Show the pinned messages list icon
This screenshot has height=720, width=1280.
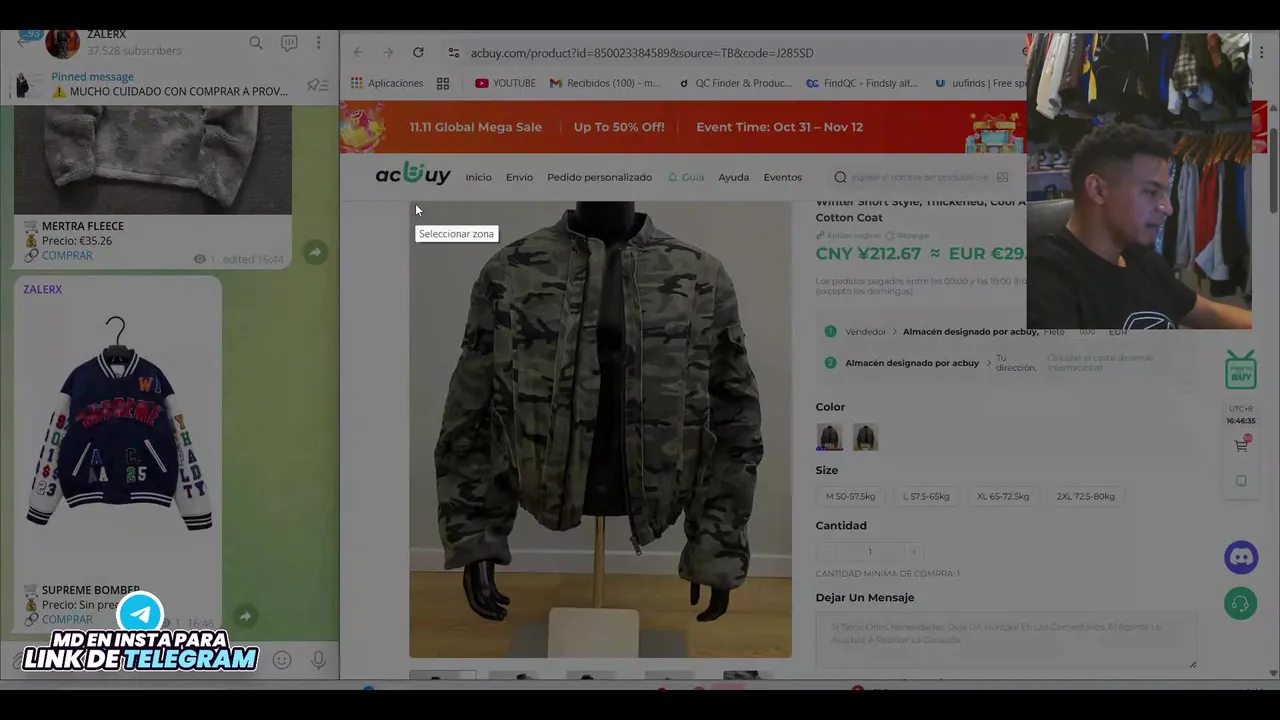(317, 85)
